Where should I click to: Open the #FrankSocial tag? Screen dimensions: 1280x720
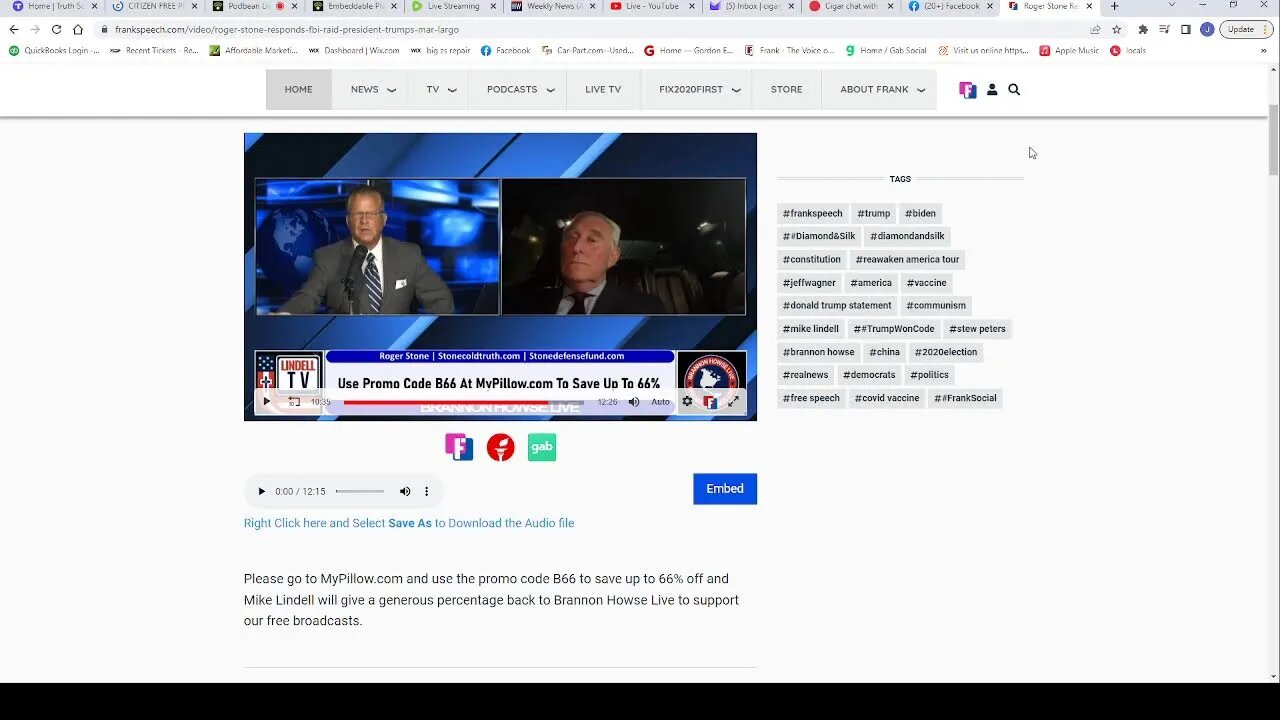(x=965, y=398)
